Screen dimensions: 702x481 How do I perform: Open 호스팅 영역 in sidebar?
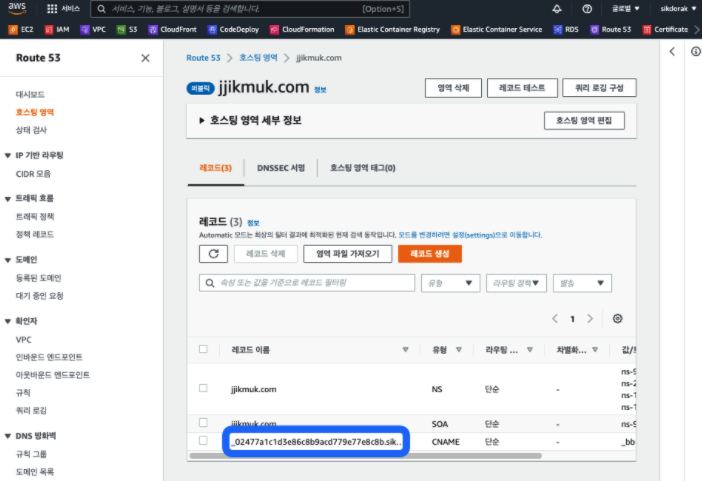[x=34, y=112]
